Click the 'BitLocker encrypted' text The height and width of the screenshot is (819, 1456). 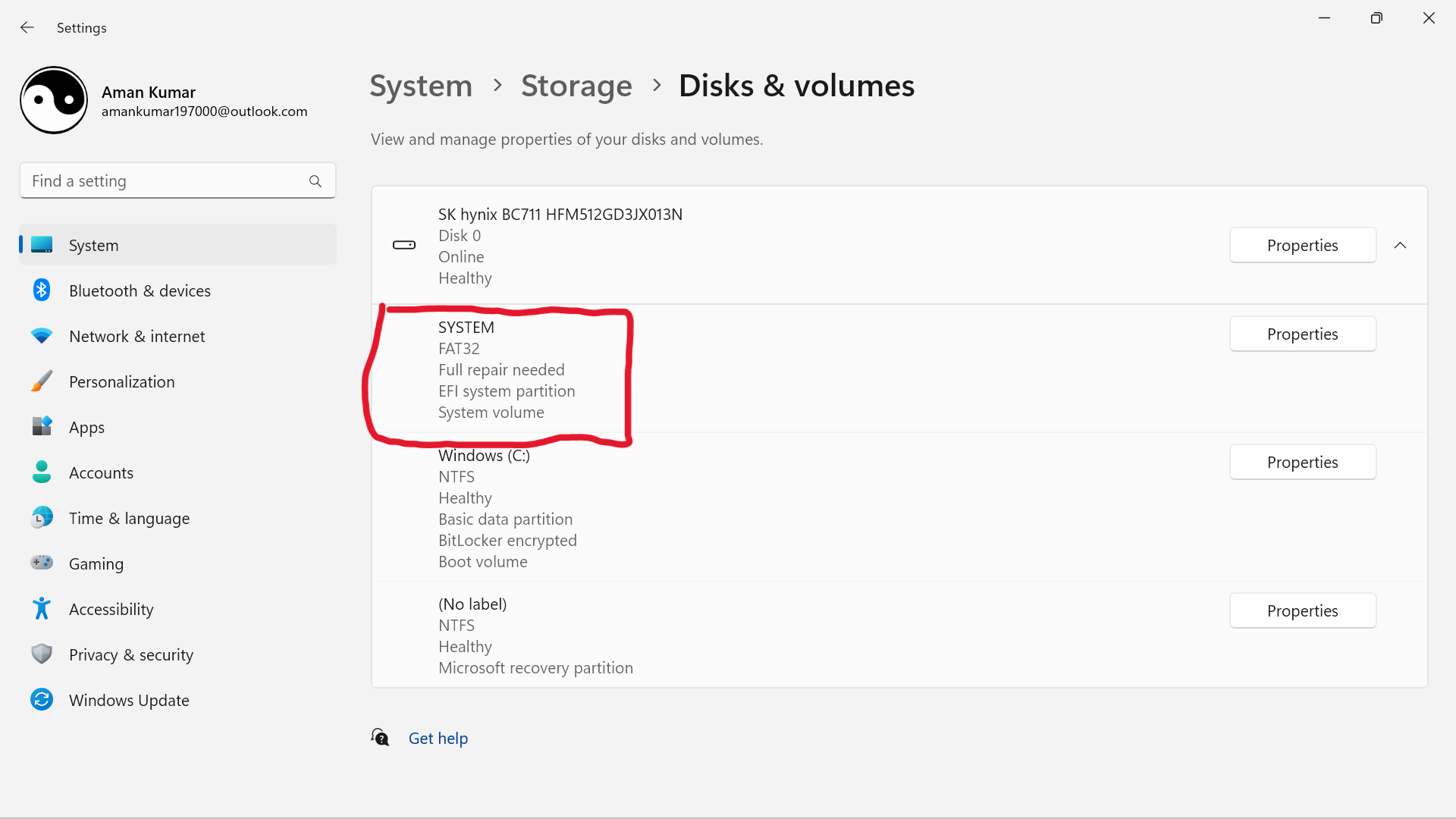507,540
